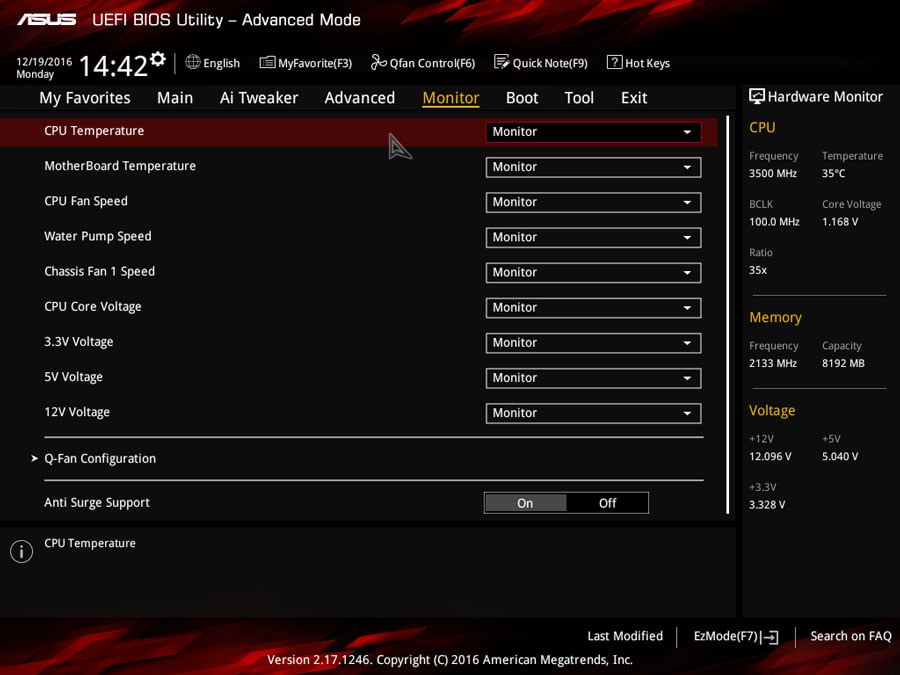Click the 3500 MHz CPU frequency value
900x675 pixels.
click(773, 173)
